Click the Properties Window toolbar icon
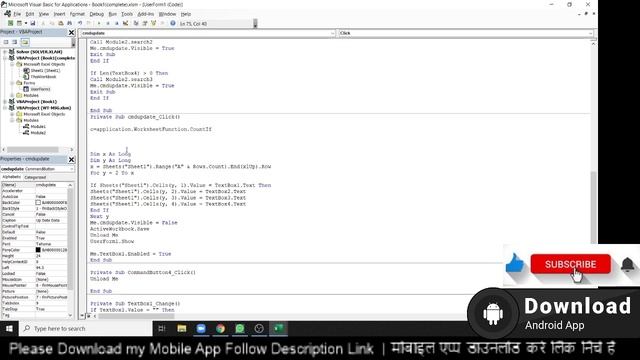 (145, 23)
